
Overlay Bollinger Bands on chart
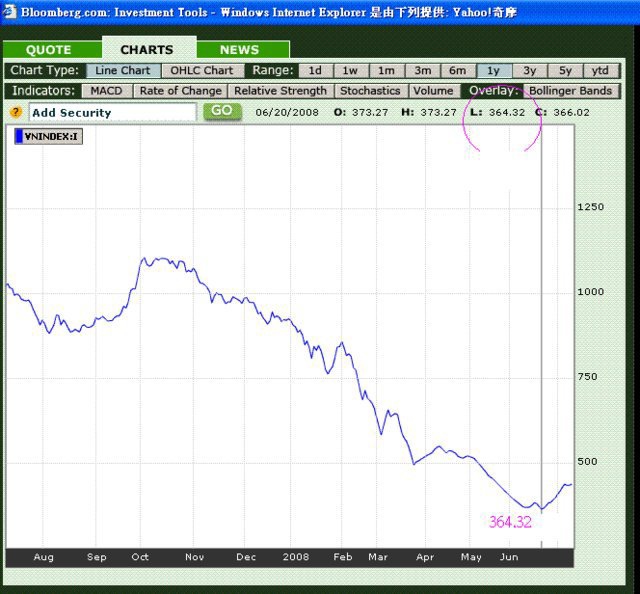[x=570, y=91]
